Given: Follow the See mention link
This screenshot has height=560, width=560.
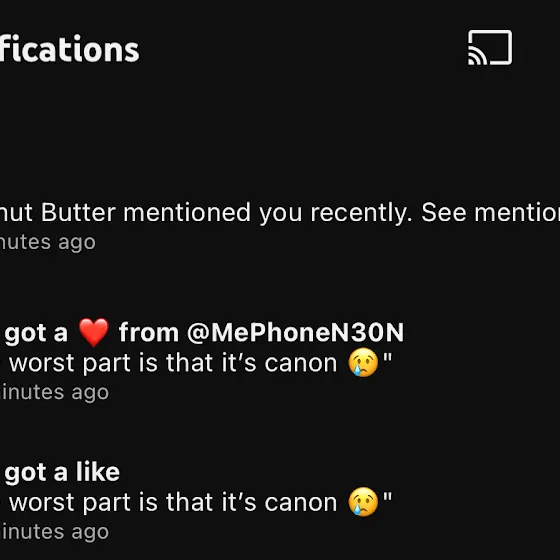Looking at the screenshot, I should [490, 212].
